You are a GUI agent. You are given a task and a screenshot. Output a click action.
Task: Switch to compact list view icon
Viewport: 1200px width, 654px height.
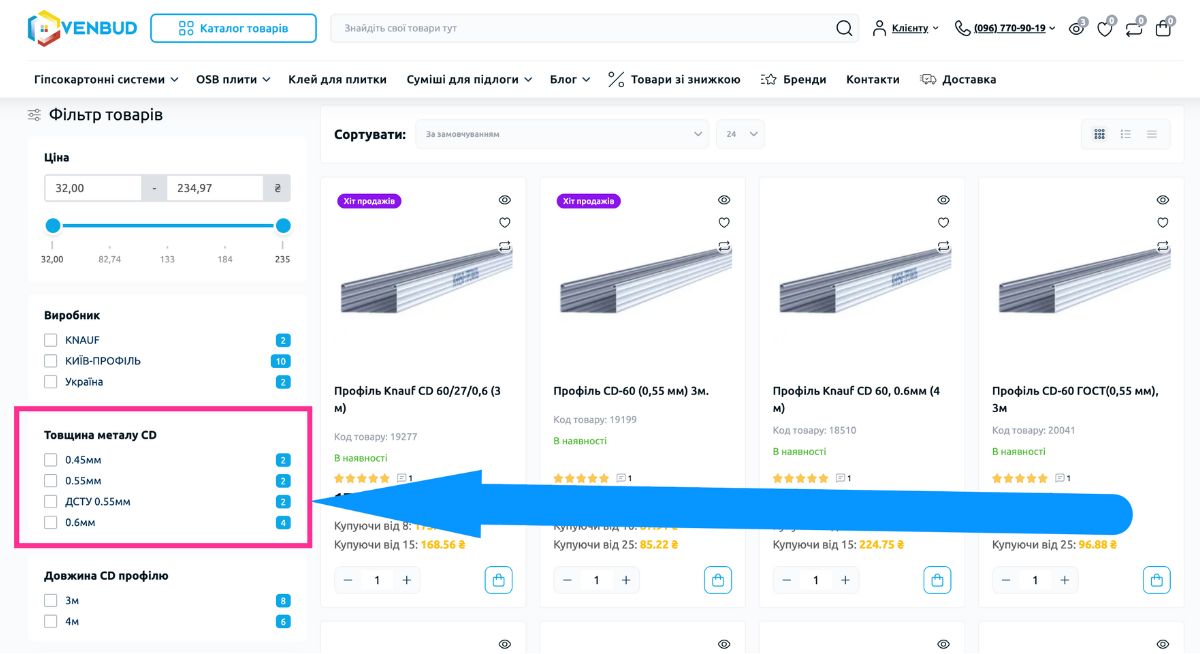coord(1152,134)
